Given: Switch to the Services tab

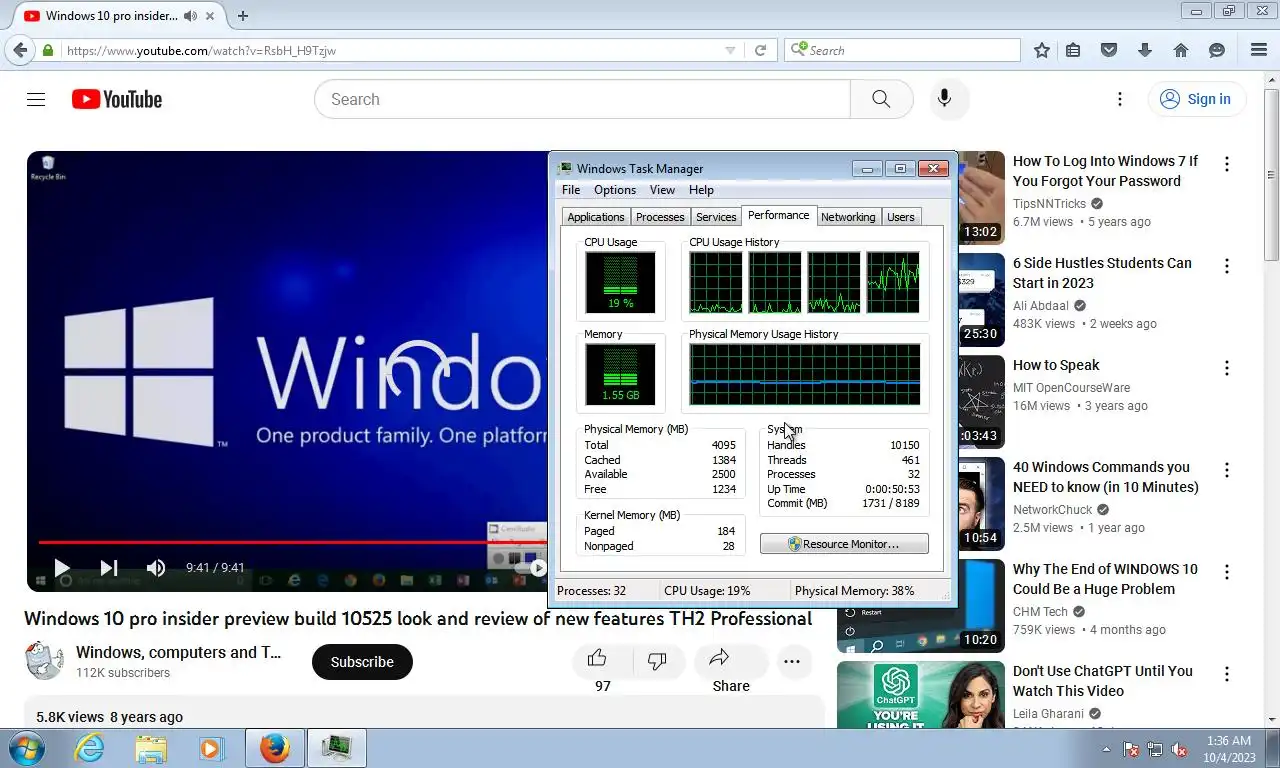Looking at the screenshot, I should (716, 217).
